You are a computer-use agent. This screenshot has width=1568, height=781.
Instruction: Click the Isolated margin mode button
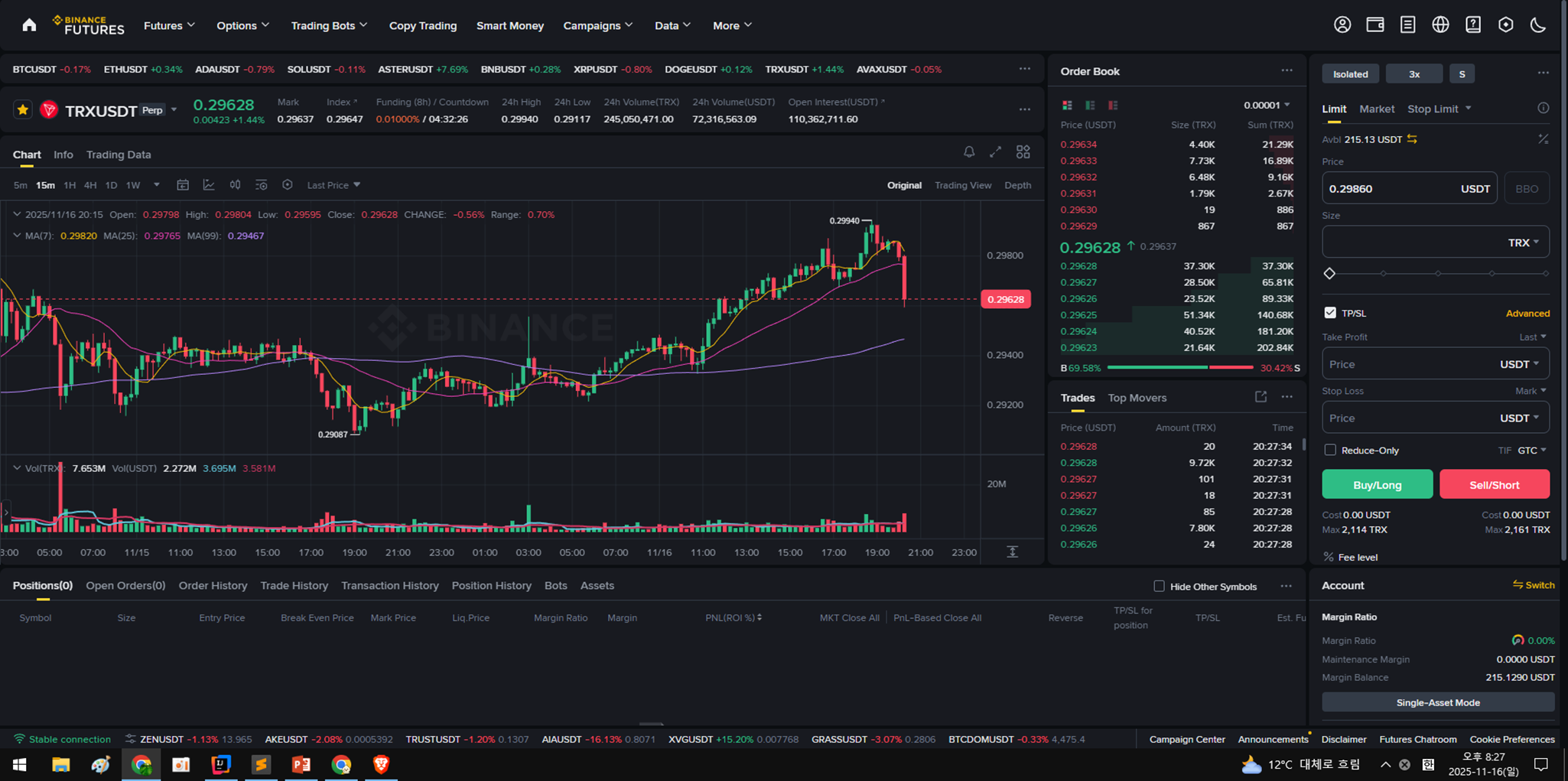1350,73
